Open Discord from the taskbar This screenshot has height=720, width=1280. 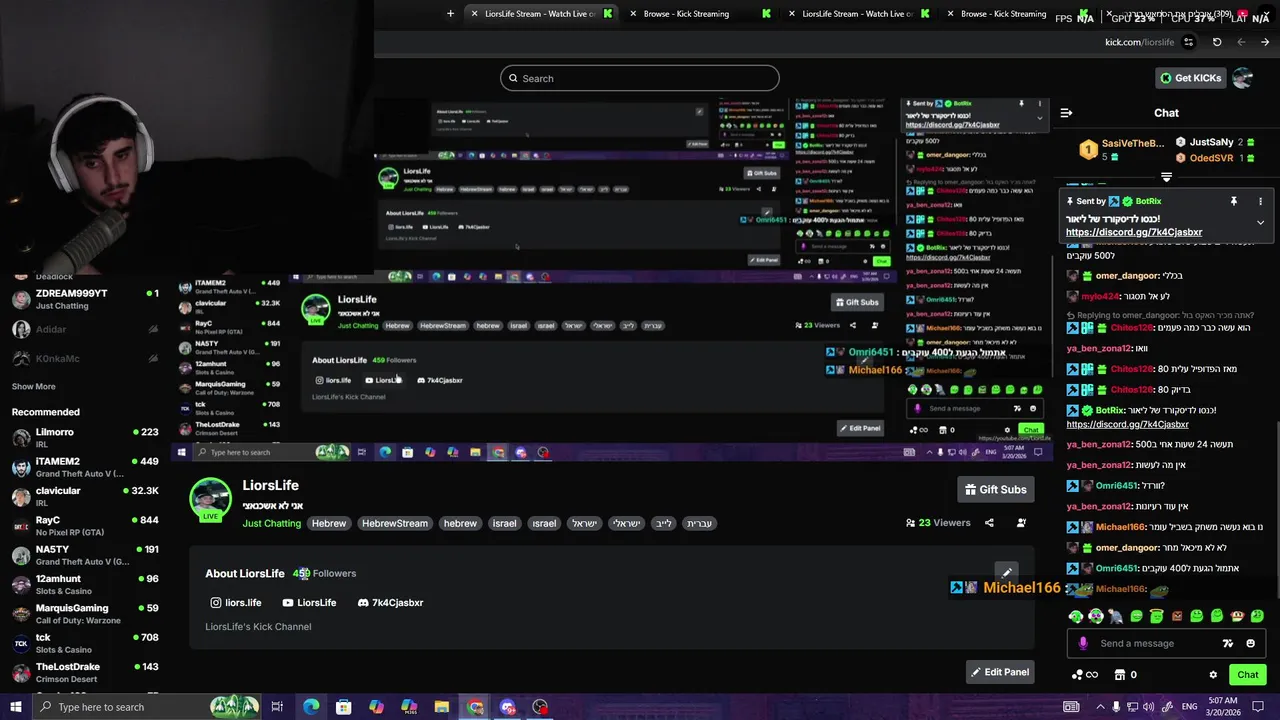[507, 707]
